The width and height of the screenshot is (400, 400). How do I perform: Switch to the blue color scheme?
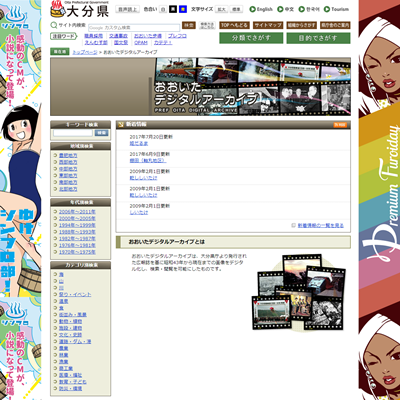pyautogui.click(x=183, y=9)
